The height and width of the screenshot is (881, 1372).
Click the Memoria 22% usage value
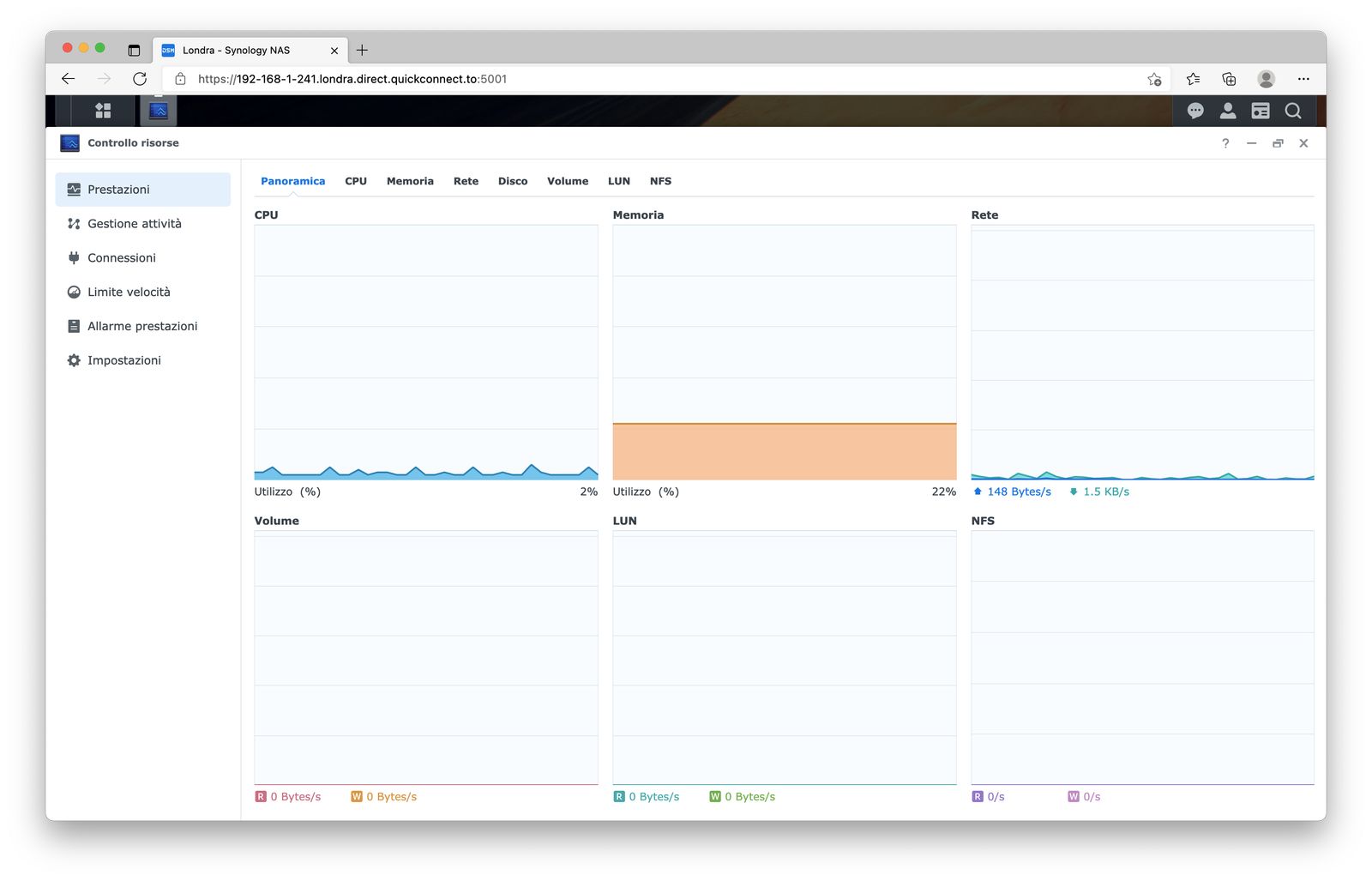tap(944, 492)
